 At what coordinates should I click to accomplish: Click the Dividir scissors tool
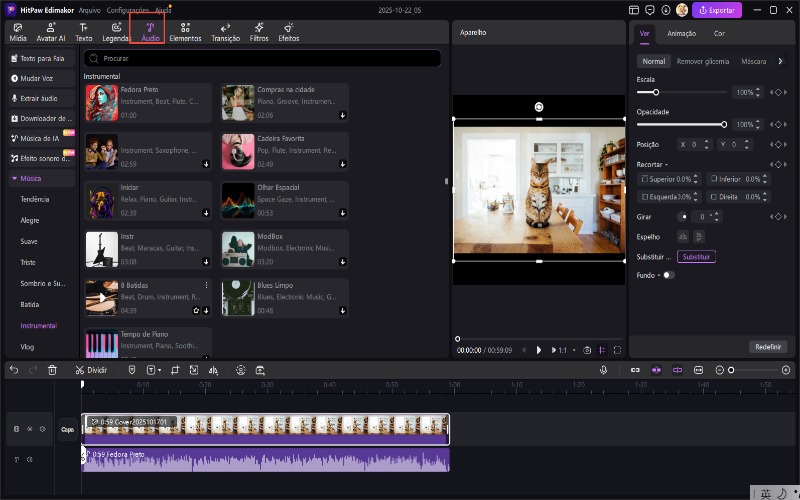pyautogui.click(x=91, y=370)
